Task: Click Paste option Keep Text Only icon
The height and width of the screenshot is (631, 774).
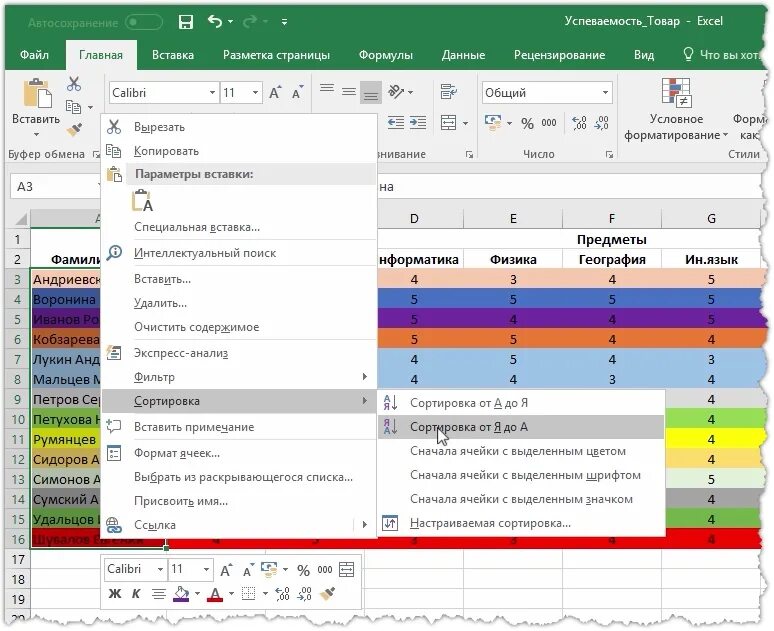Action: point(143,201)
